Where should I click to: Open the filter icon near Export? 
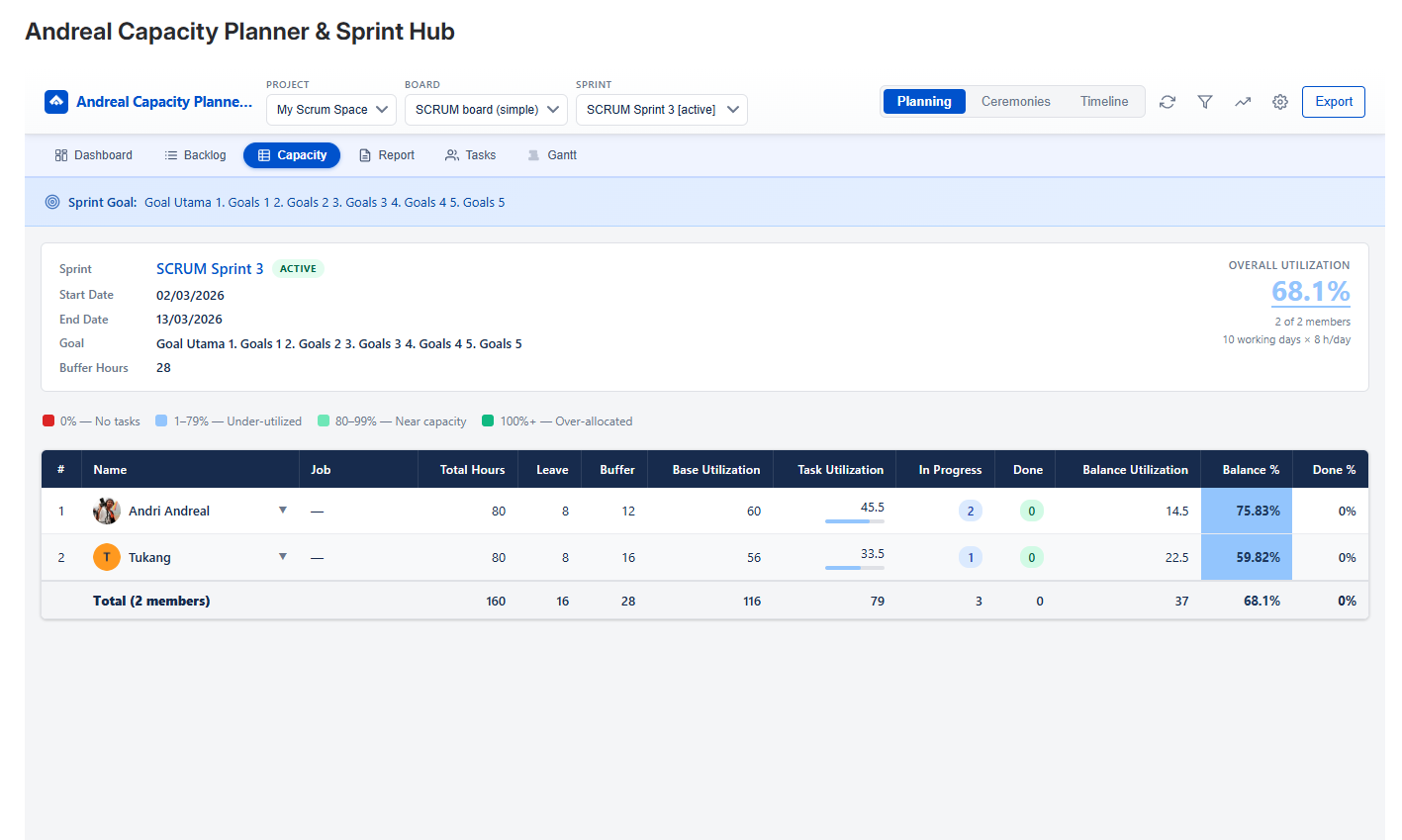[x=1205, y=101]
